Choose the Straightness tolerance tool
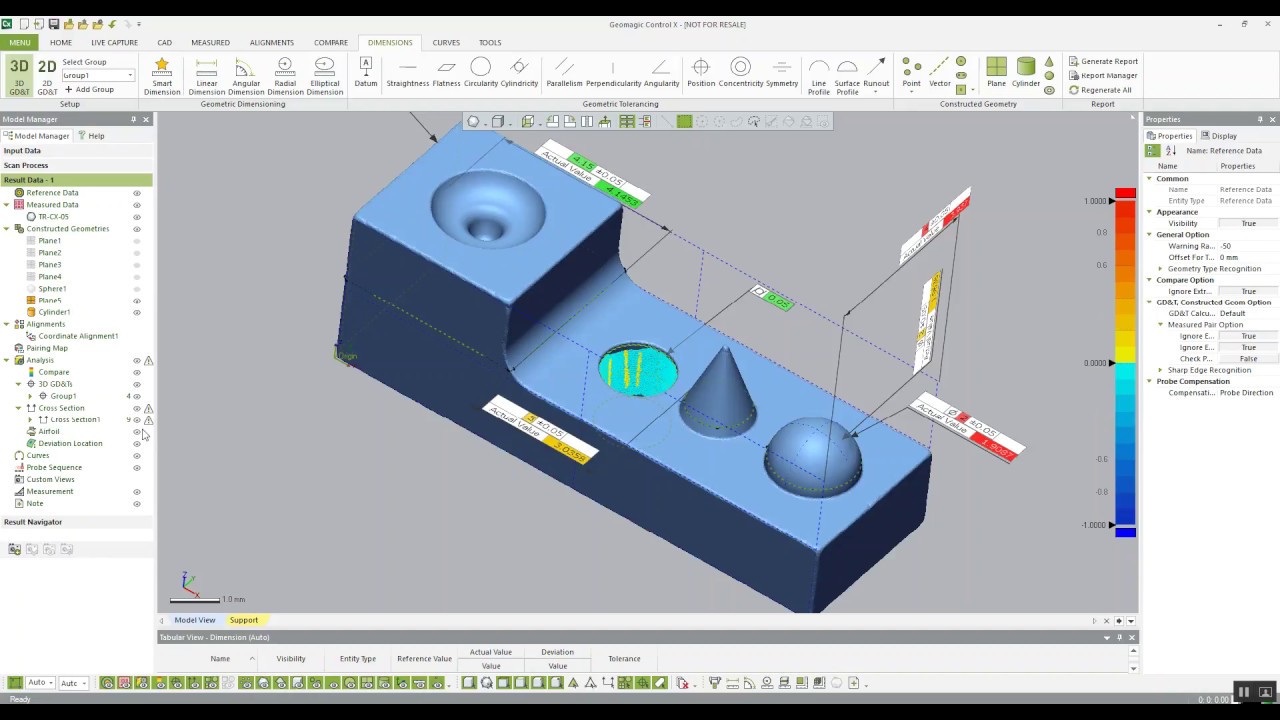 point(407,72)
